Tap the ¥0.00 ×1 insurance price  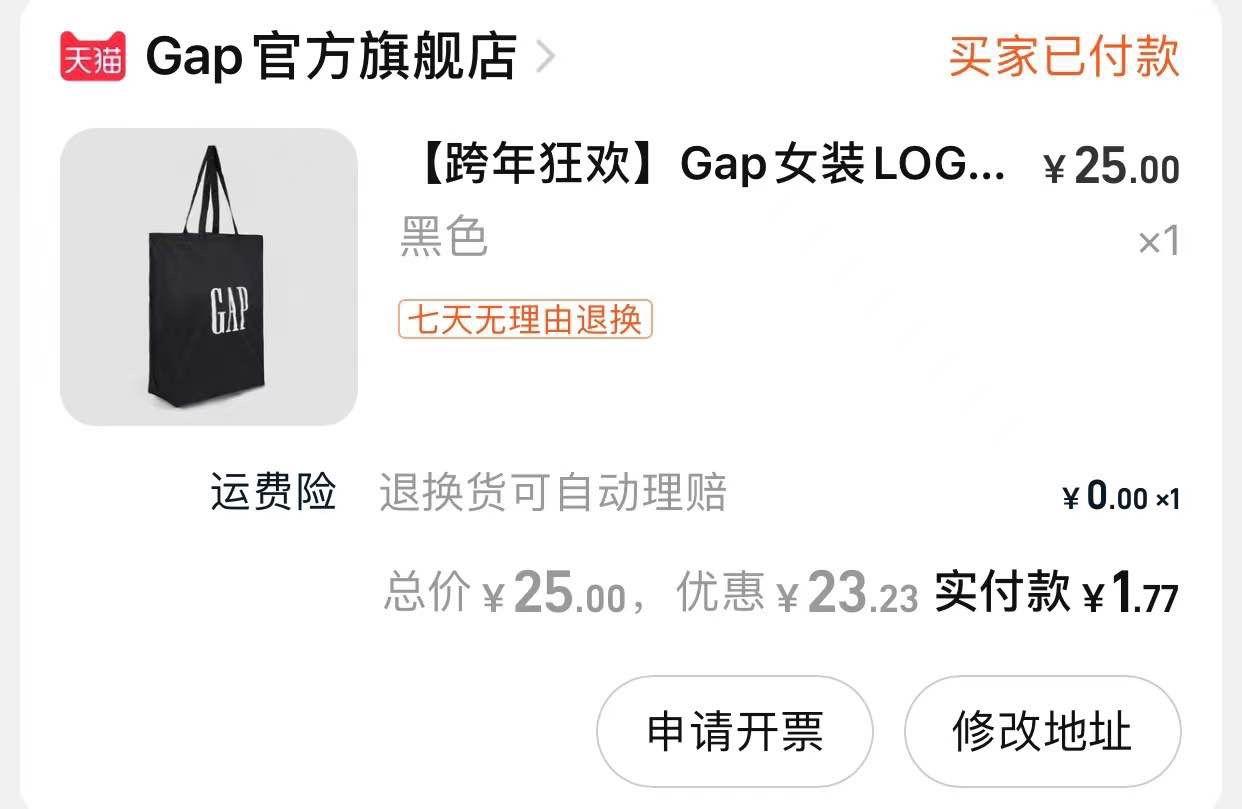(x=1121, y=496)
